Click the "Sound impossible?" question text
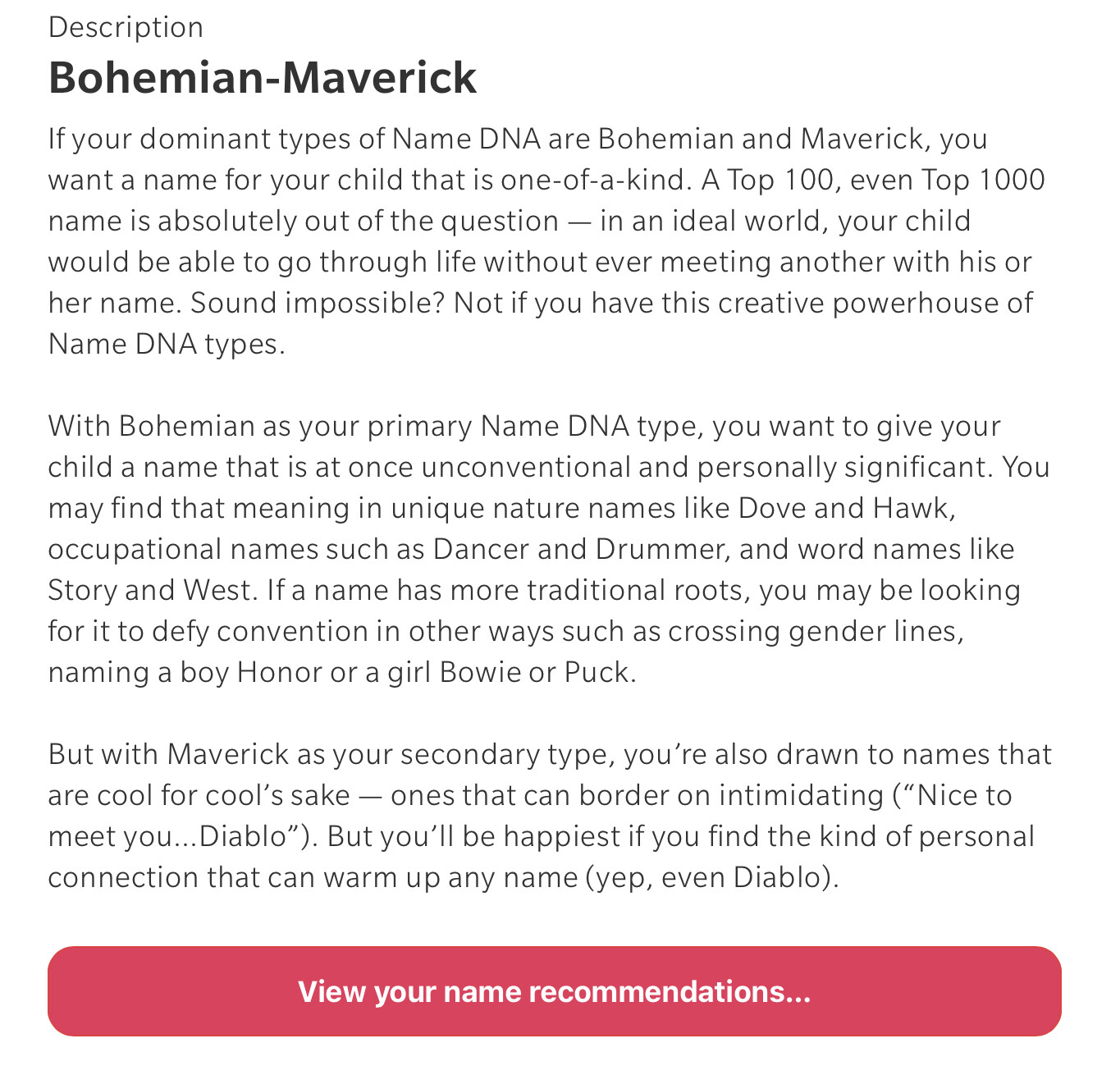The image size is (1120, 1075). pos(318,303)
